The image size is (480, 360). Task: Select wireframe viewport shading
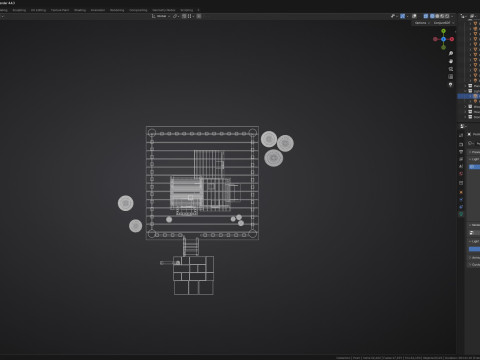432,16
